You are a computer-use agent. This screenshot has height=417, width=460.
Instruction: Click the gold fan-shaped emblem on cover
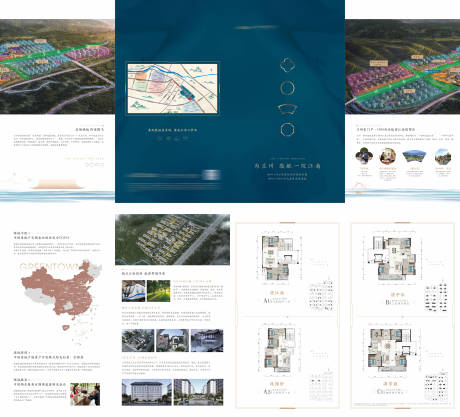point(287,109)
